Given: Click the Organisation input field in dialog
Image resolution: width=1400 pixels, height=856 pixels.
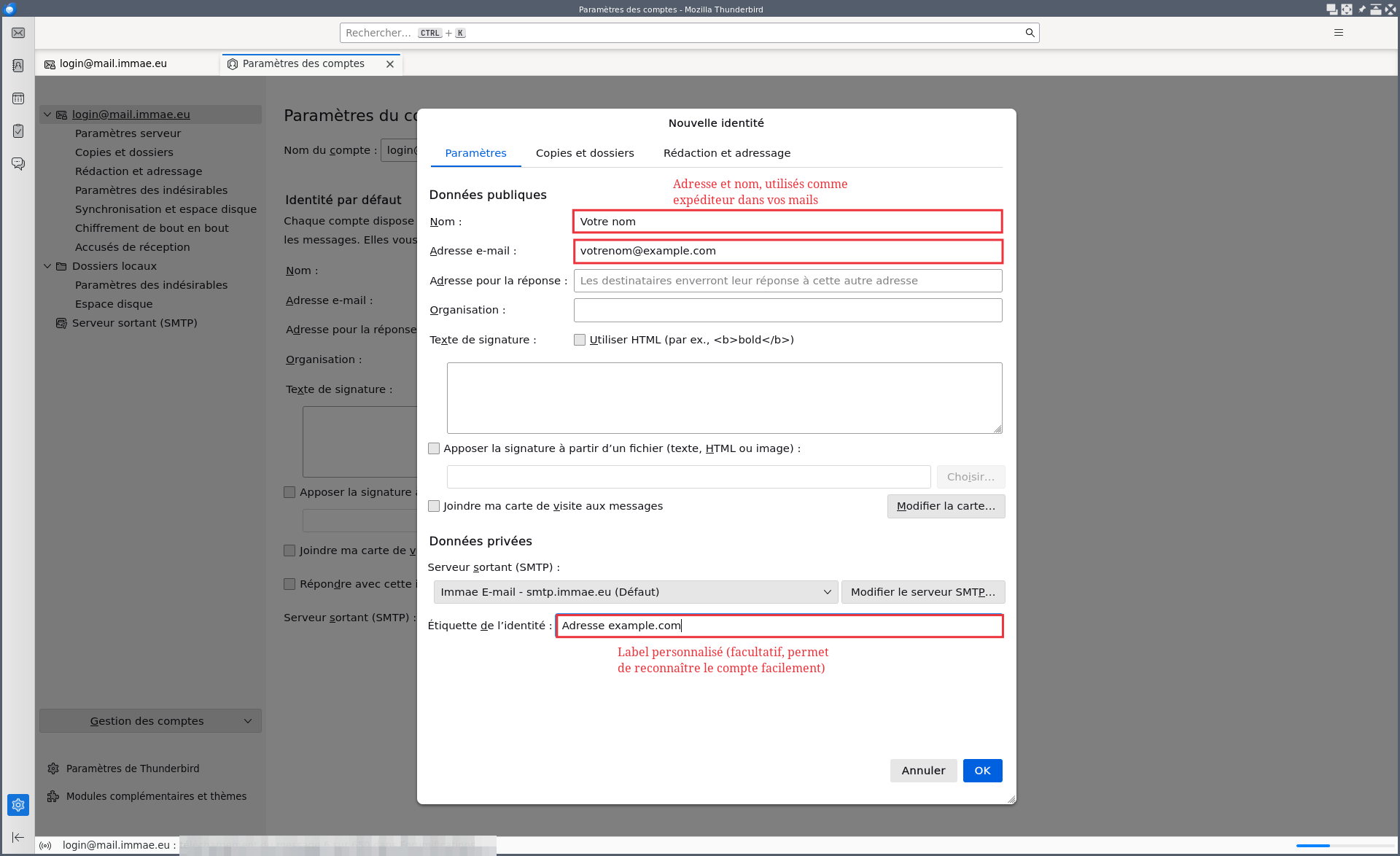Looking at the screenshot, I should pos(787,310).
